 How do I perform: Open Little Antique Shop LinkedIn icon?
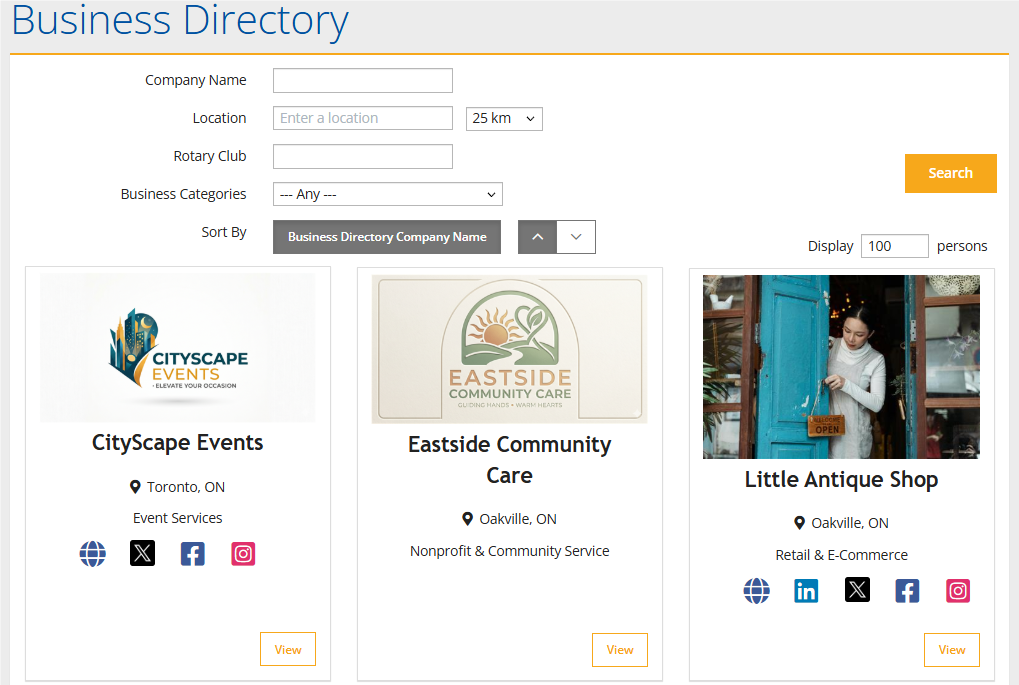(806, 591)
